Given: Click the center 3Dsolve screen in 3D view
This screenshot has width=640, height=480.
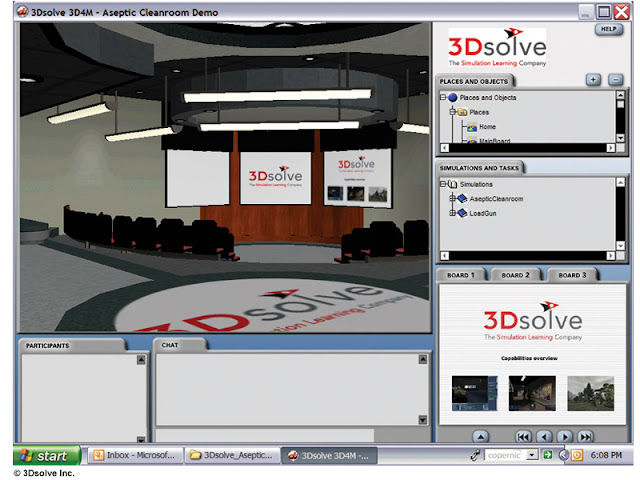Looking at the screenshot, I should click(x=276, y=177).
